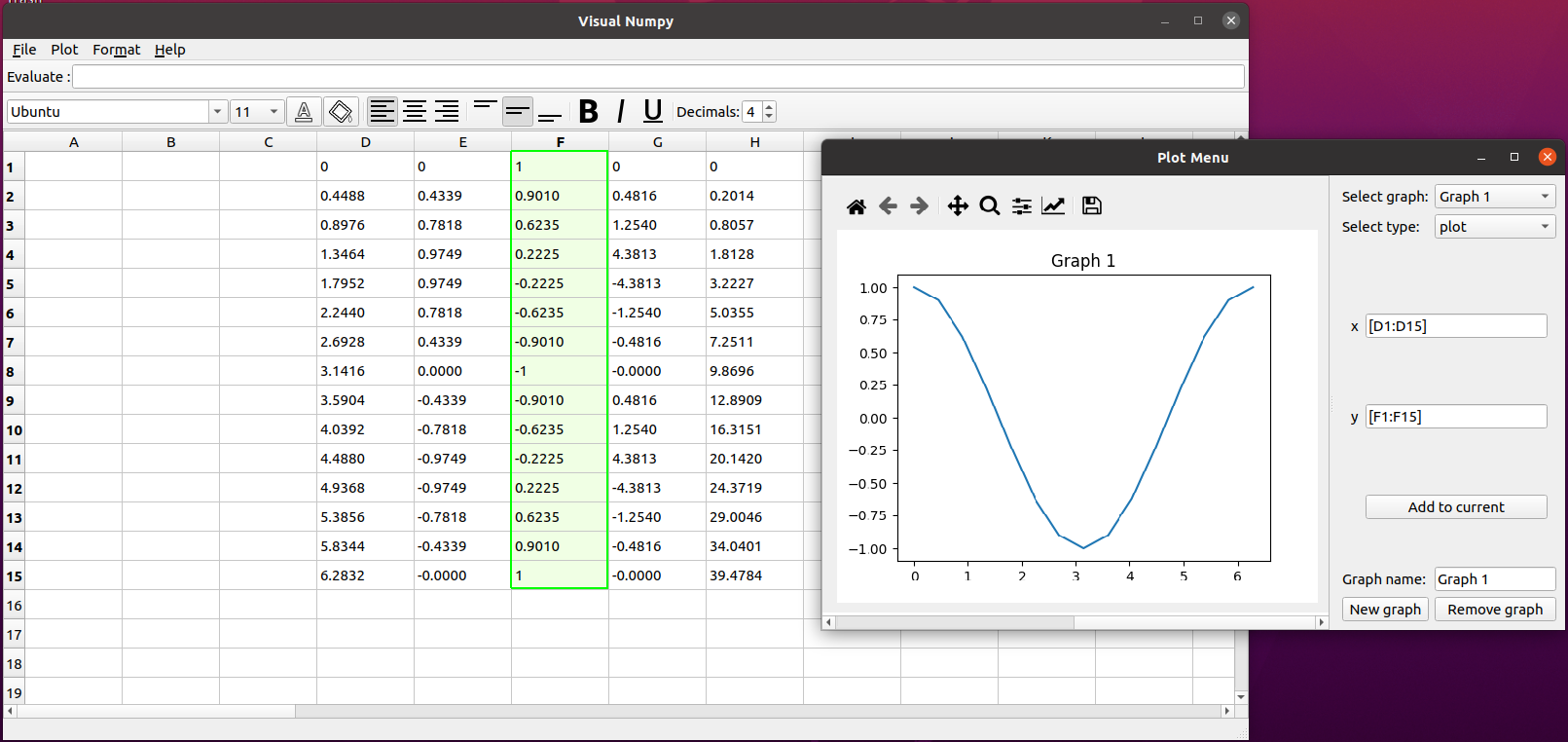The width and height of the screenshot is (1568, 742).
Task: Select column F header
Action: 561,142
